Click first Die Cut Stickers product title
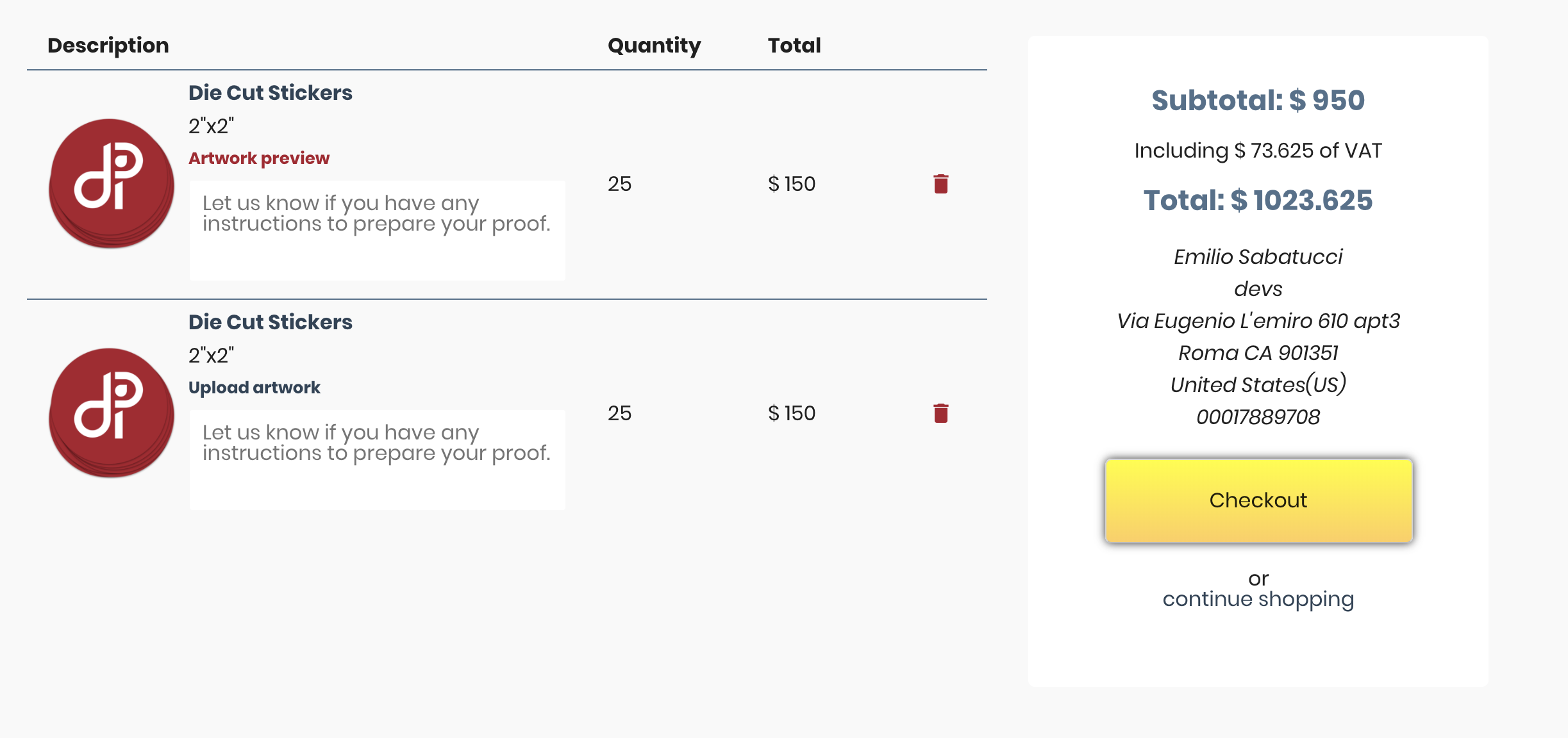 271,93
